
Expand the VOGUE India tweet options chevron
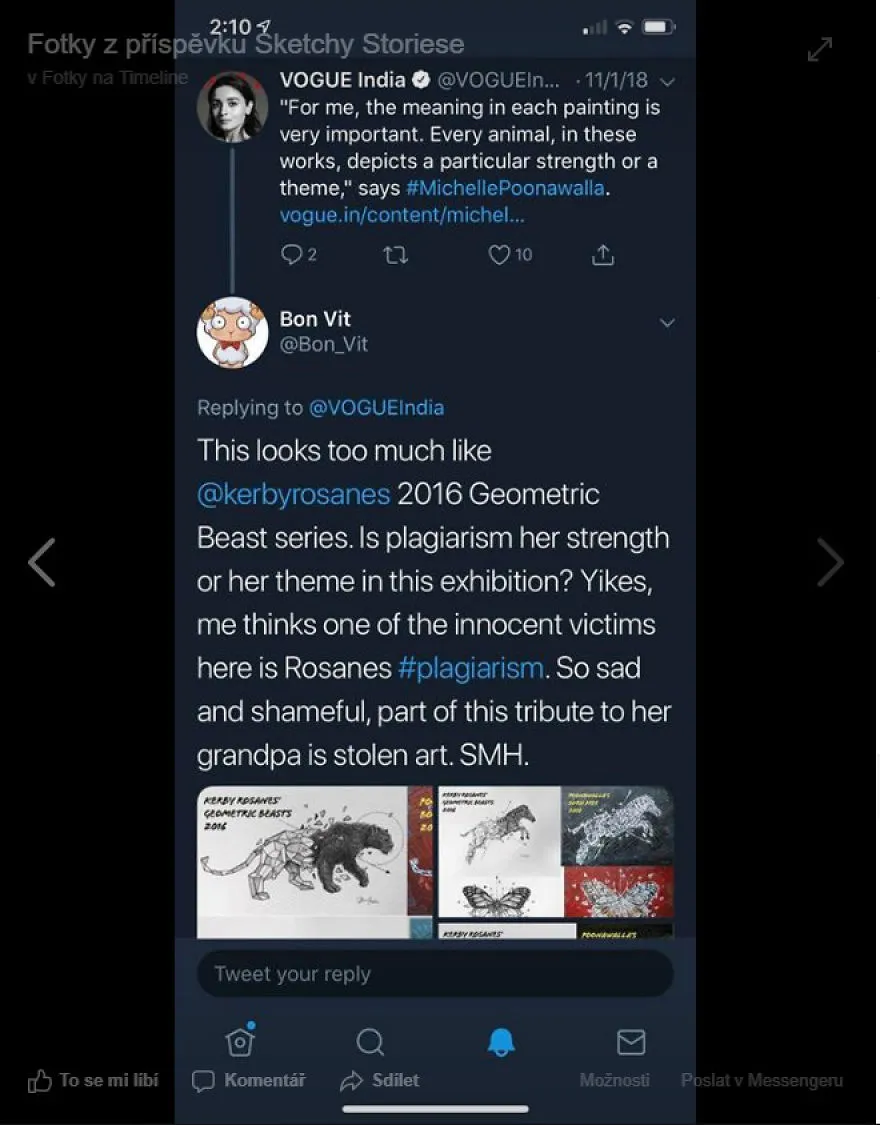(x=668, y=82)
